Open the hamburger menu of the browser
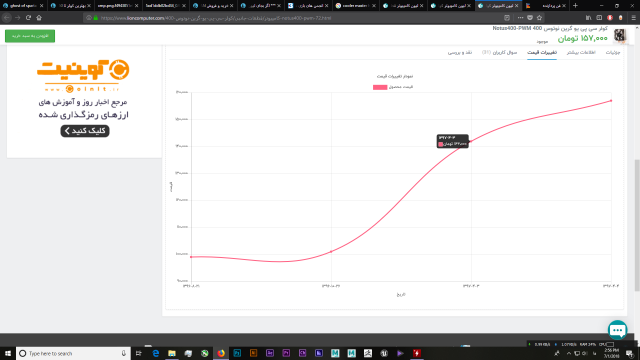640x360 pixels. 633,18
